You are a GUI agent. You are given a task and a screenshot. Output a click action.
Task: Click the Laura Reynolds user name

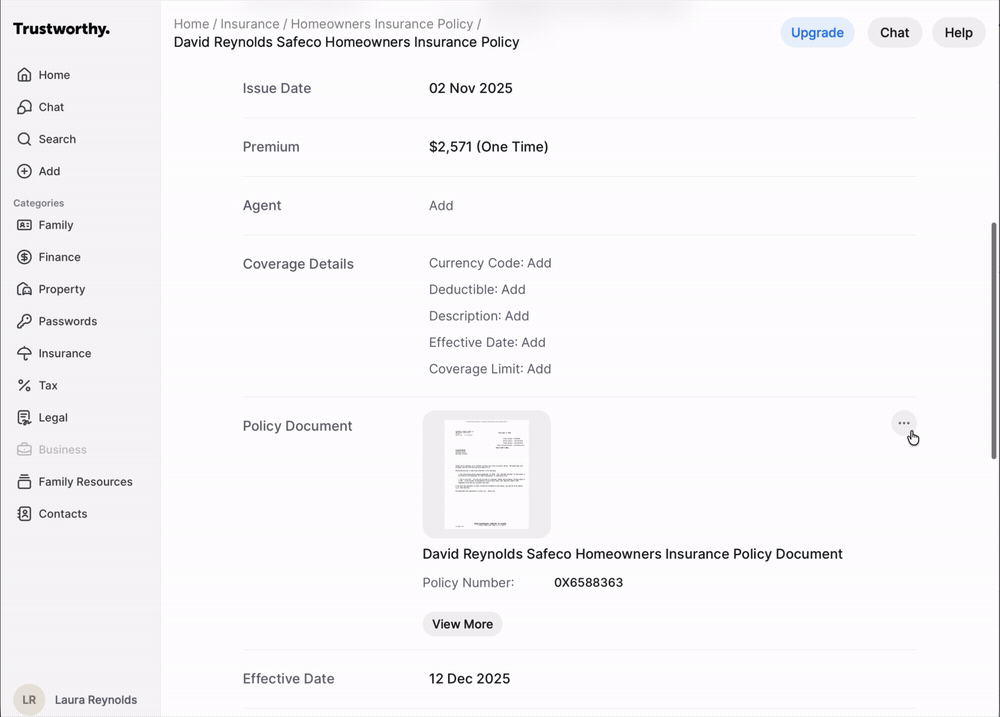coord(96,700)
